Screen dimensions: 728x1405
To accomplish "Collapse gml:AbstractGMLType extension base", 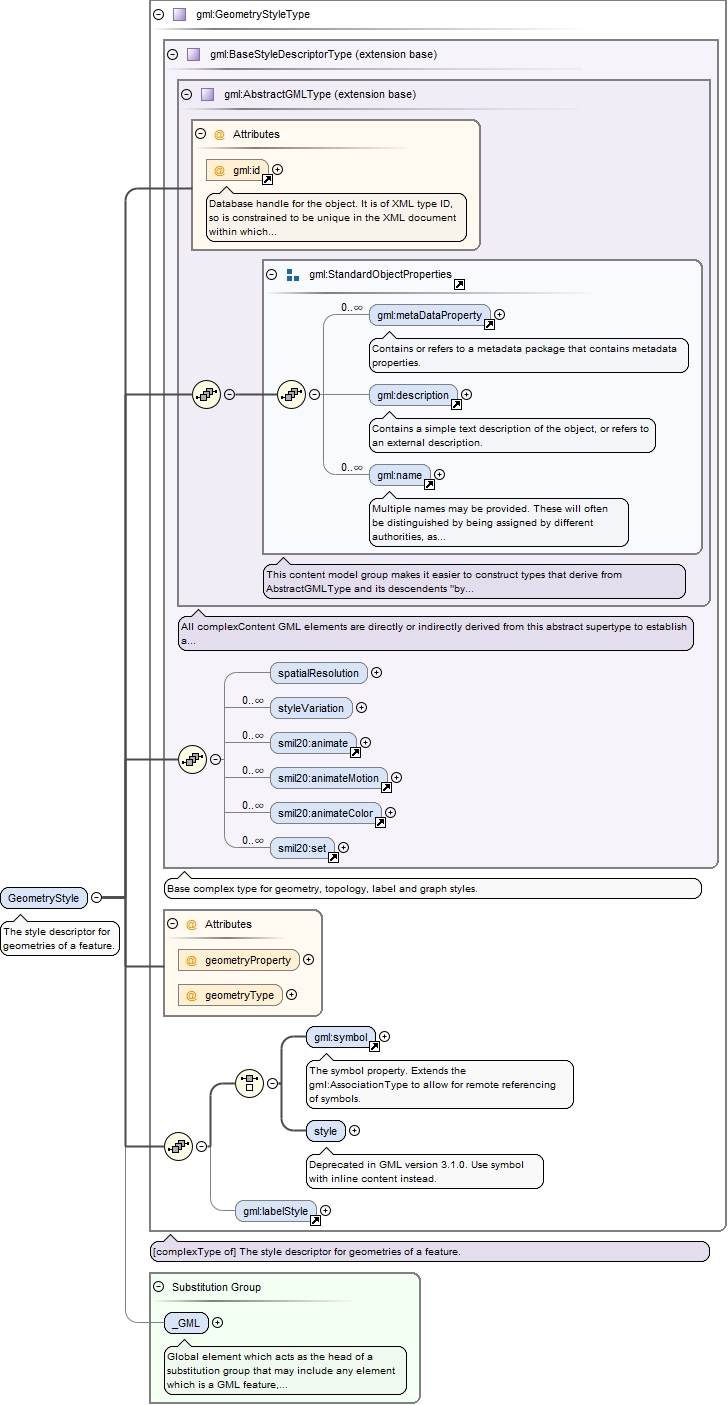I will 187,95.
